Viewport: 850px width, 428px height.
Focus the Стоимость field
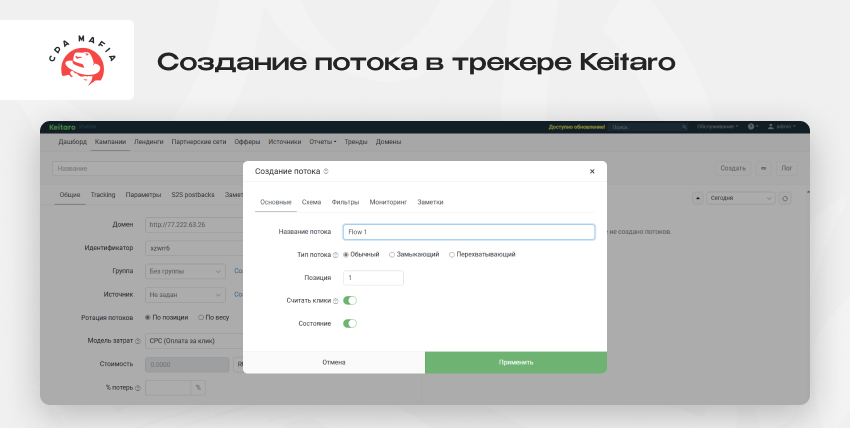click(187, 365)
